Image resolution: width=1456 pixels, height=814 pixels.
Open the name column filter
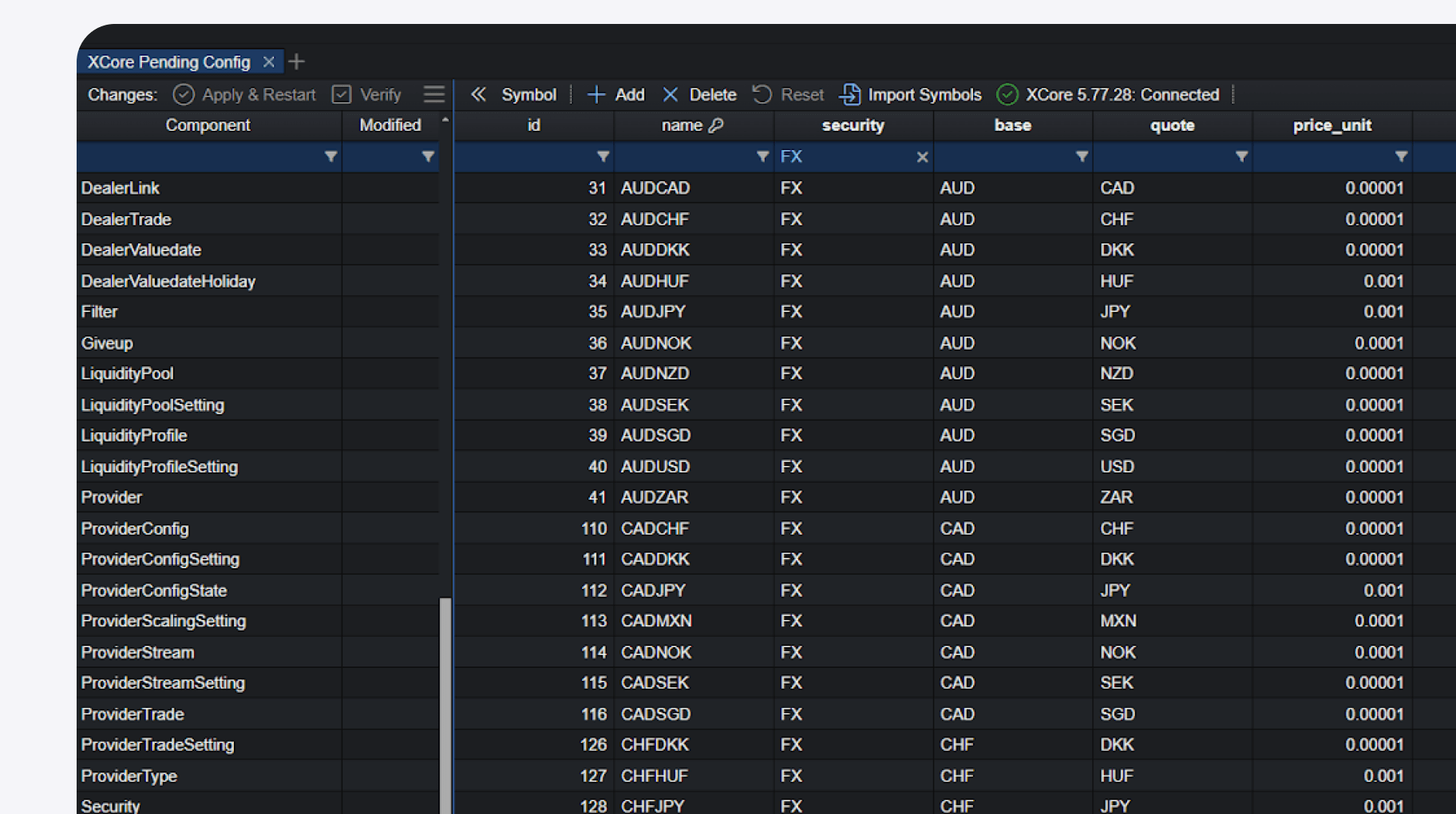pos(762,156)
